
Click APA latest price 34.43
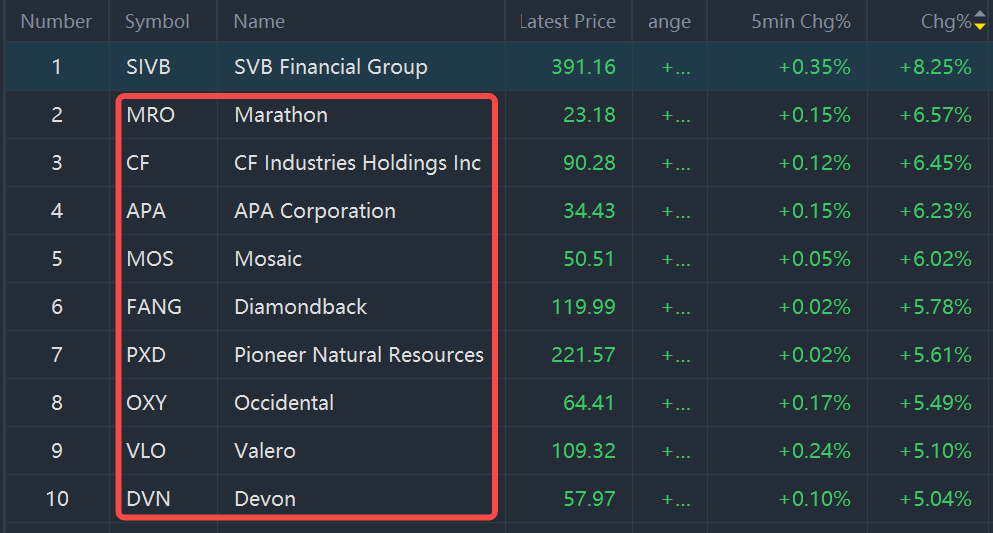589,211
